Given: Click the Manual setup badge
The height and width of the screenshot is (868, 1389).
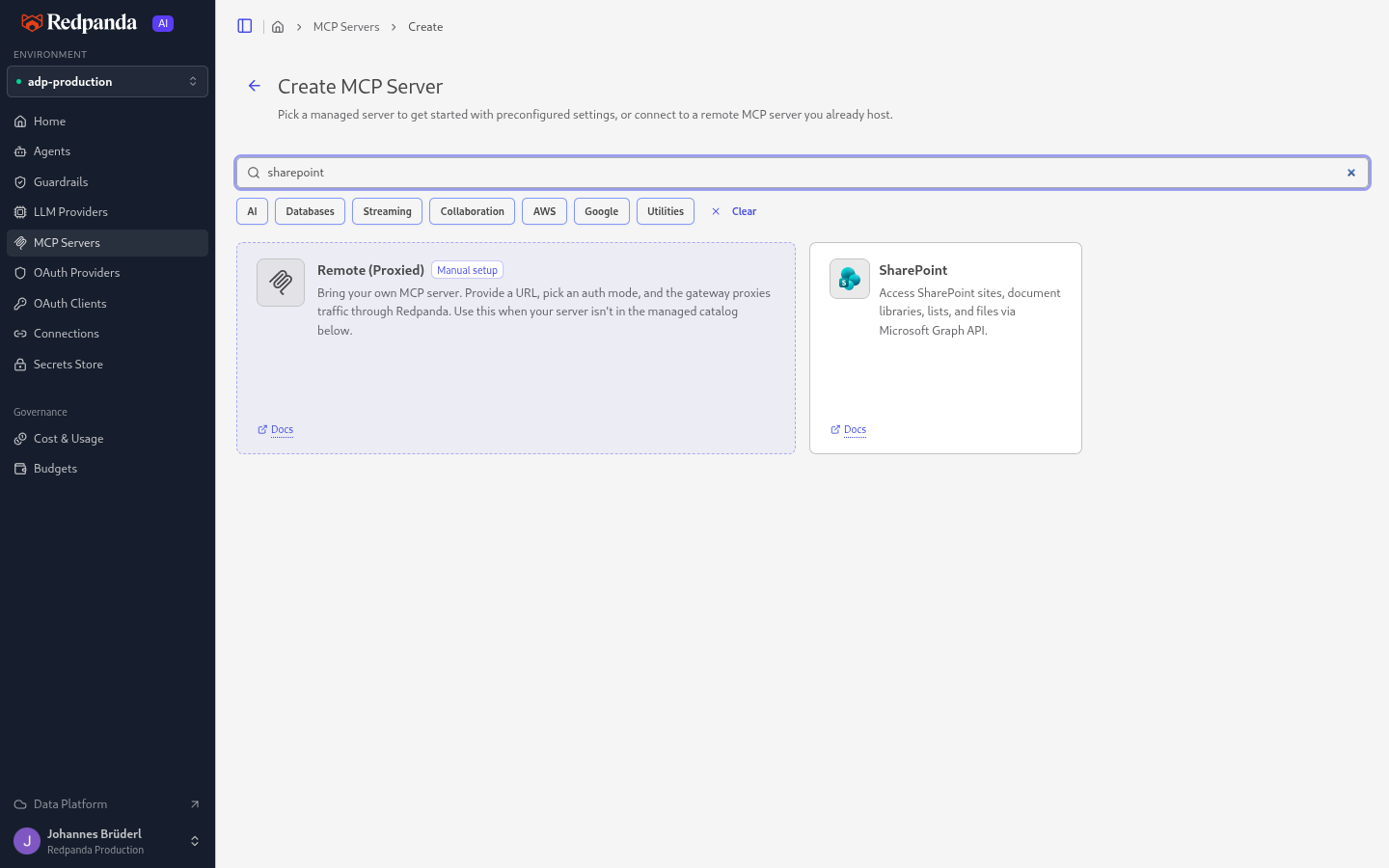Looking at the screenshot, I should [x=467, y=270].
